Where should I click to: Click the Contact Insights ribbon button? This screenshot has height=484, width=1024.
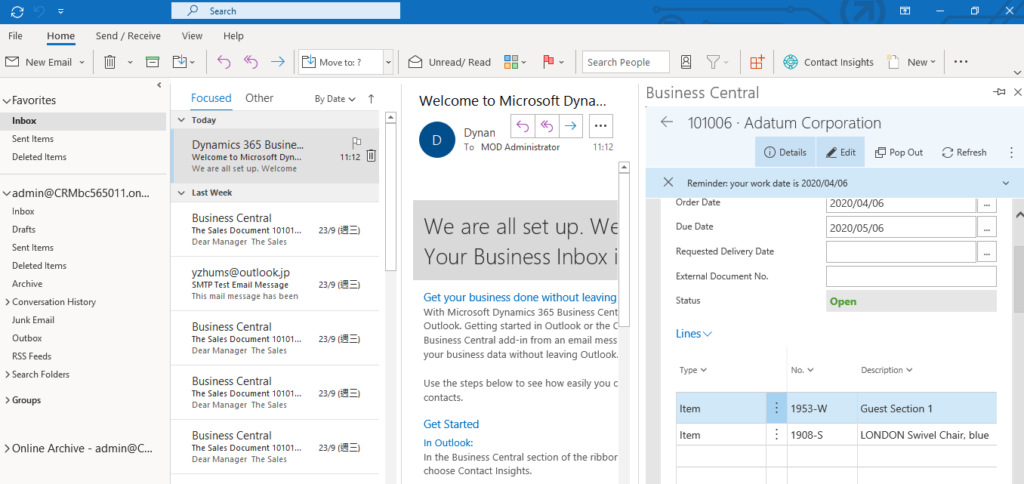coord(828,62)
